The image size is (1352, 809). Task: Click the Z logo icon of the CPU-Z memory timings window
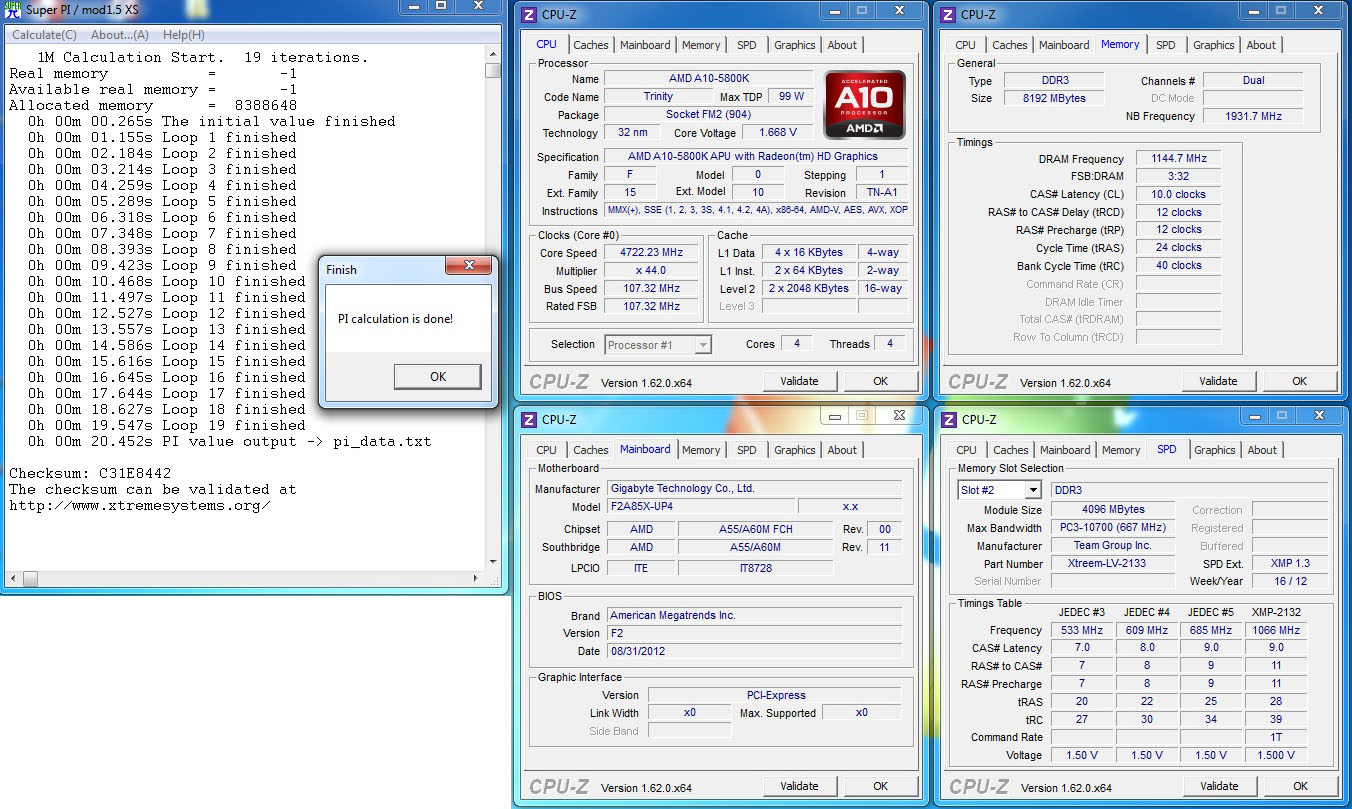(948, 14)
